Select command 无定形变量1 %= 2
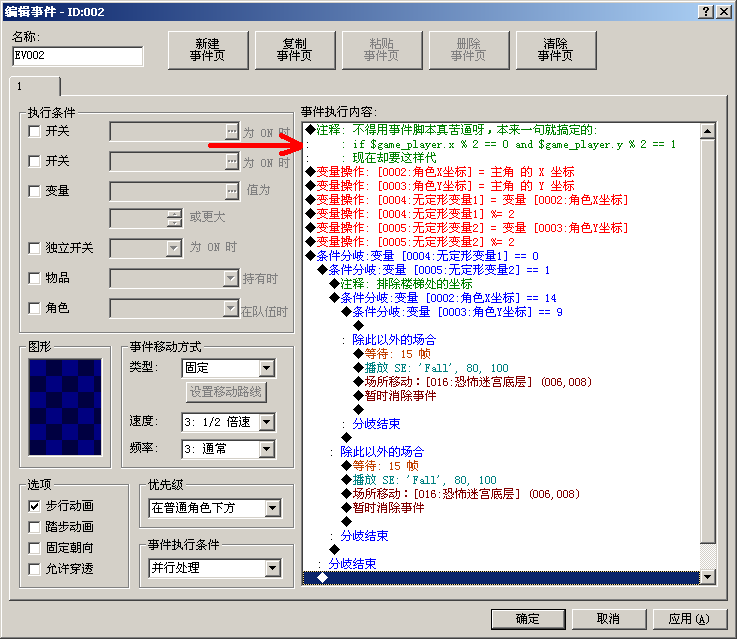 502,214
